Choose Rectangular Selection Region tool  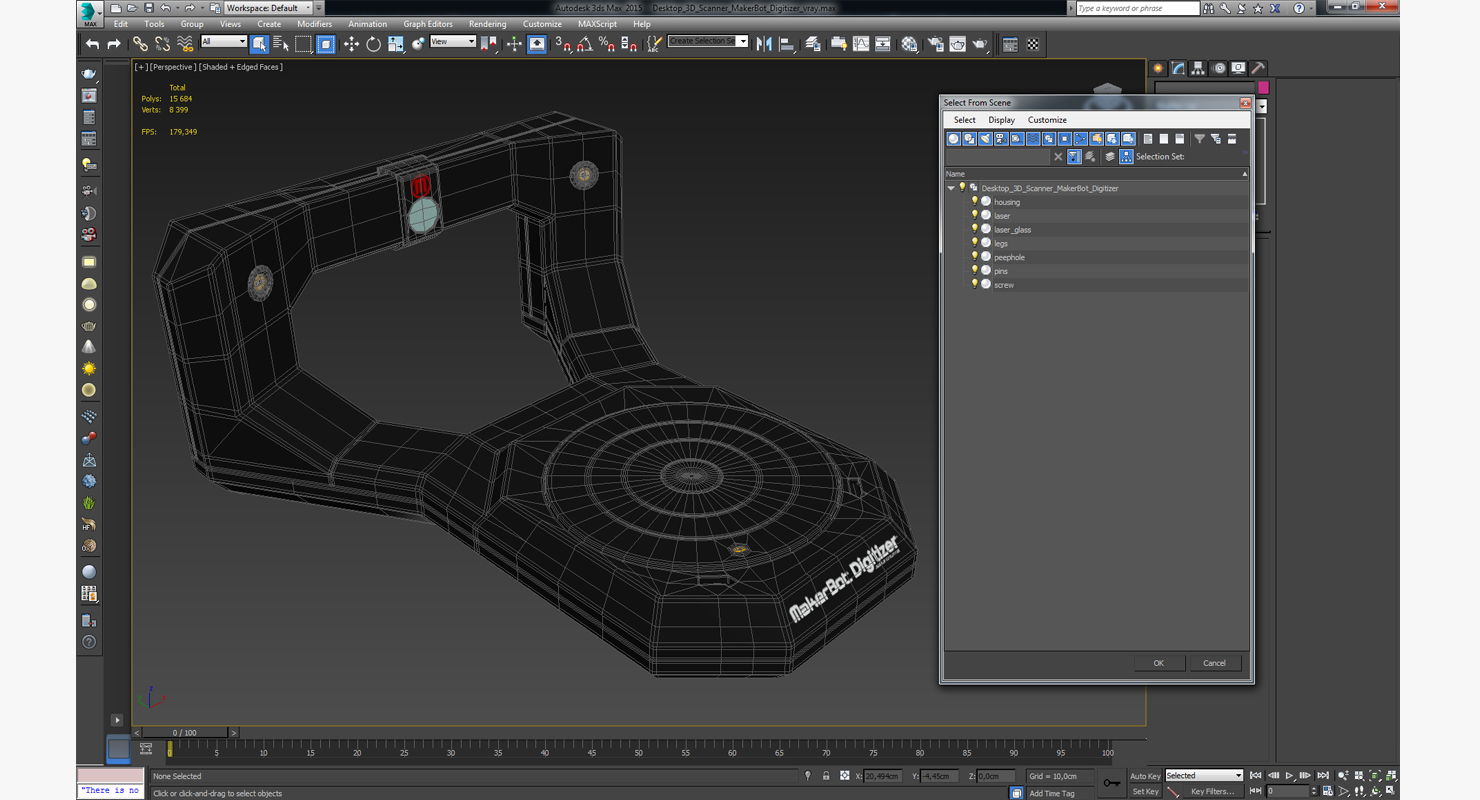[x=303, y=43]
